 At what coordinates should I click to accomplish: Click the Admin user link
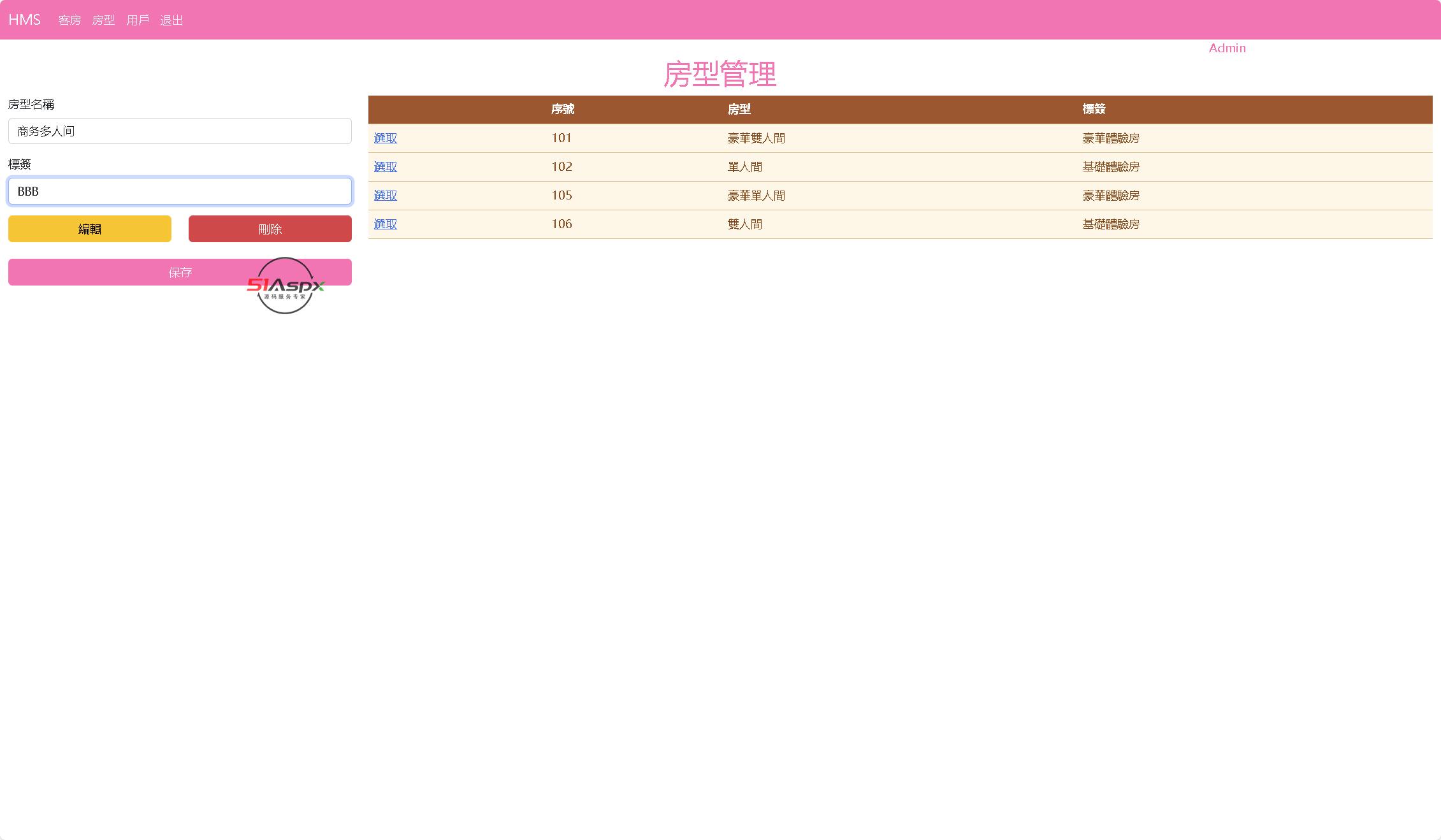pyautogui.click(x=1226, y=48)
